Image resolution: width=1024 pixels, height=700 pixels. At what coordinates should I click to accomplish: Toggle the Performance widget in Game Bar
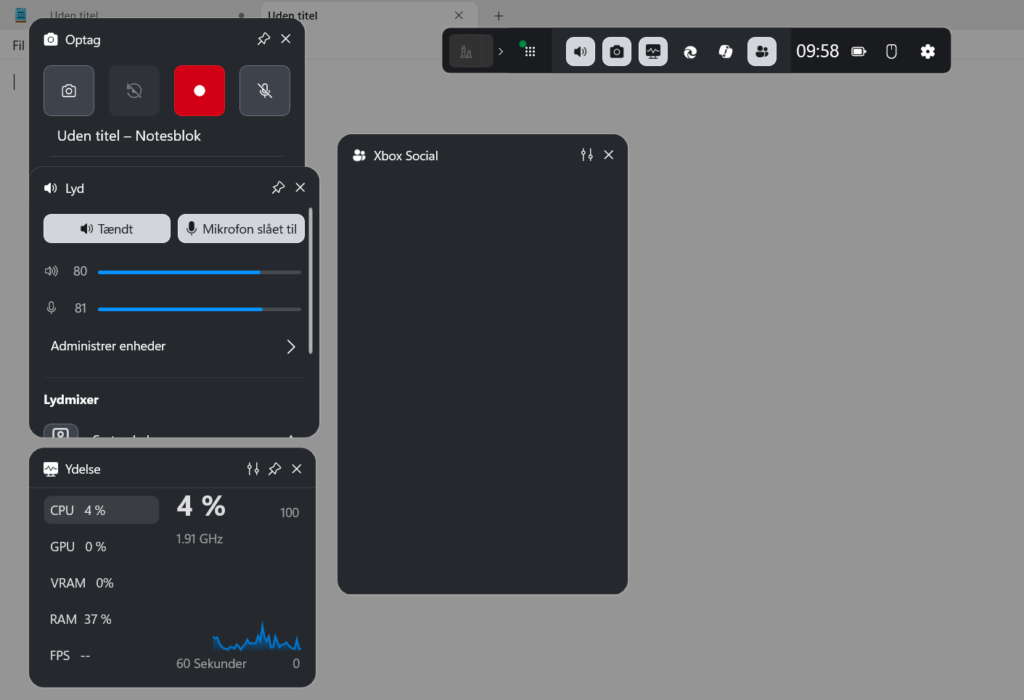pos(653,52)
